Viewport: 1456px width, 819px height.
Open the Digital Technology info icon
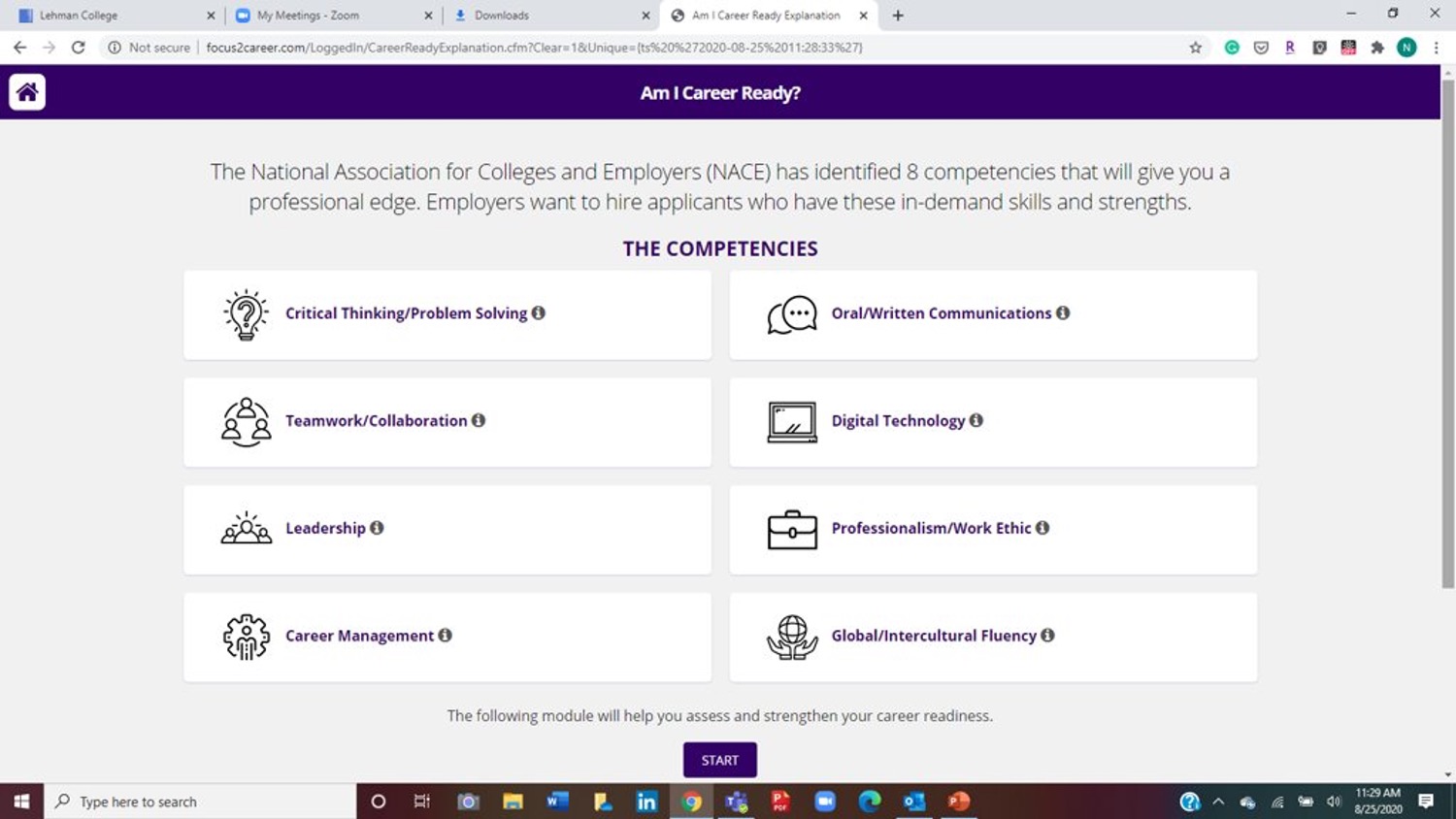coord(976,420)
